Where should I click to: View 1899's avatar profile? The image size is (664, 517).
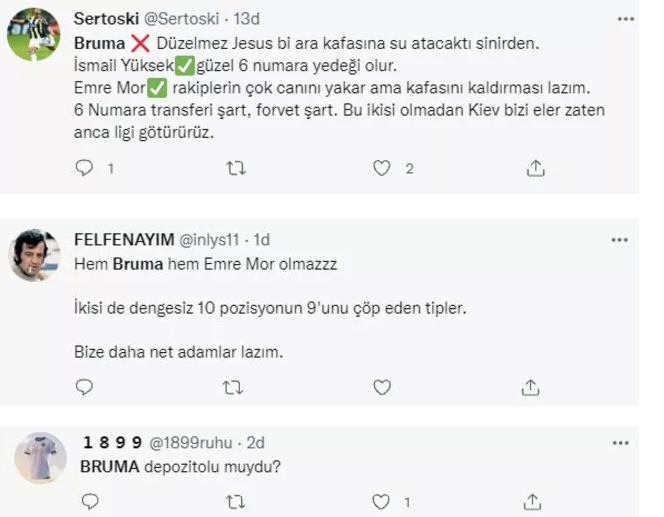tap(34, 461)
